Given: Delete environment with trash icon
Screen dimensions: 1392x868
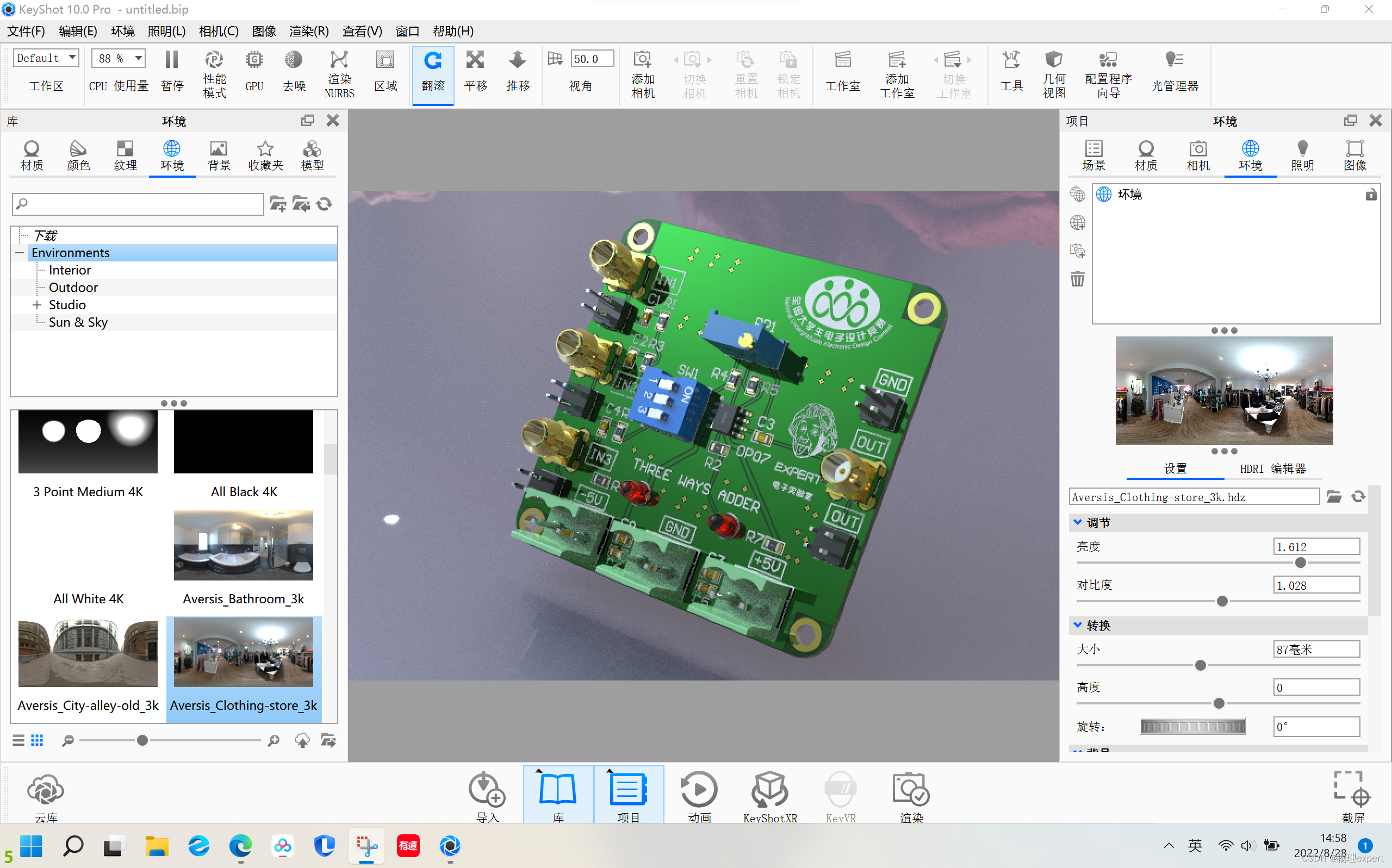Looking at the screenshot, I should (x=1077, y=279).
